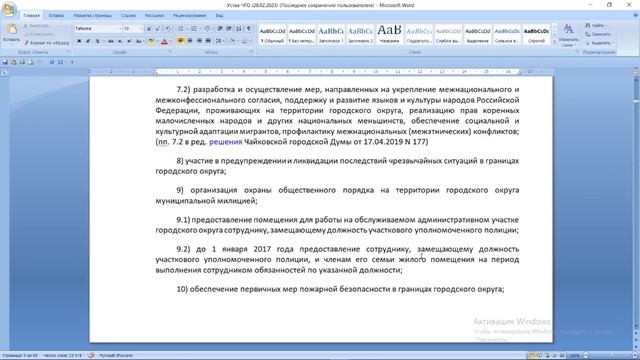The width and height of the screenshot is (640, 360).
Task: Apply the Строгий style
Action: (x=536, y=35)
